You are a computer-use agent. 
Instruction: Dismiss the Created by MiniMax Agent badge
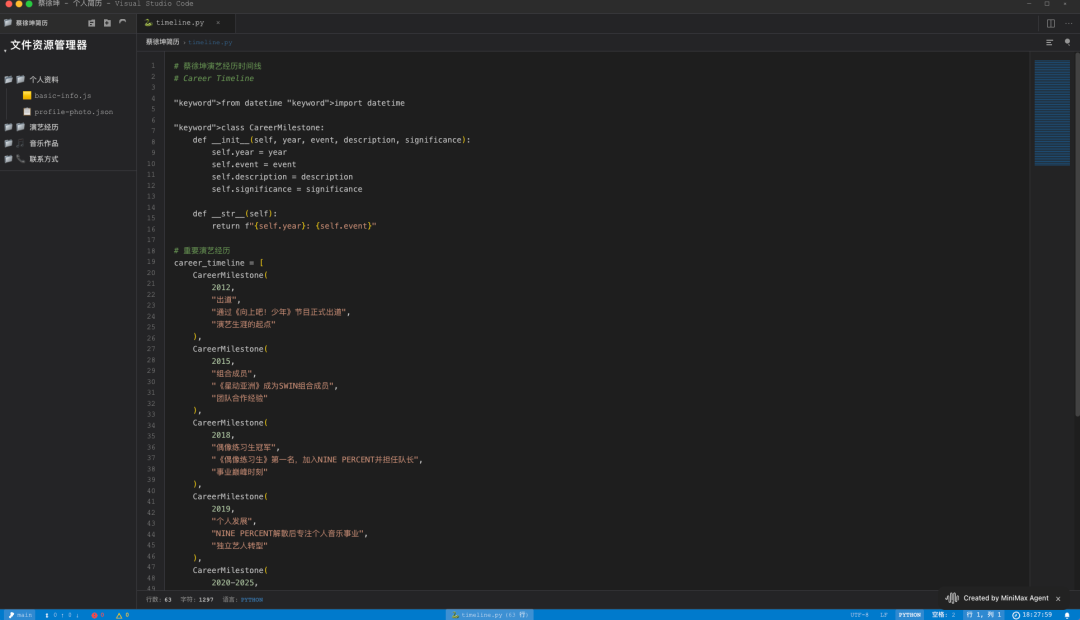tap(1058, 598)
